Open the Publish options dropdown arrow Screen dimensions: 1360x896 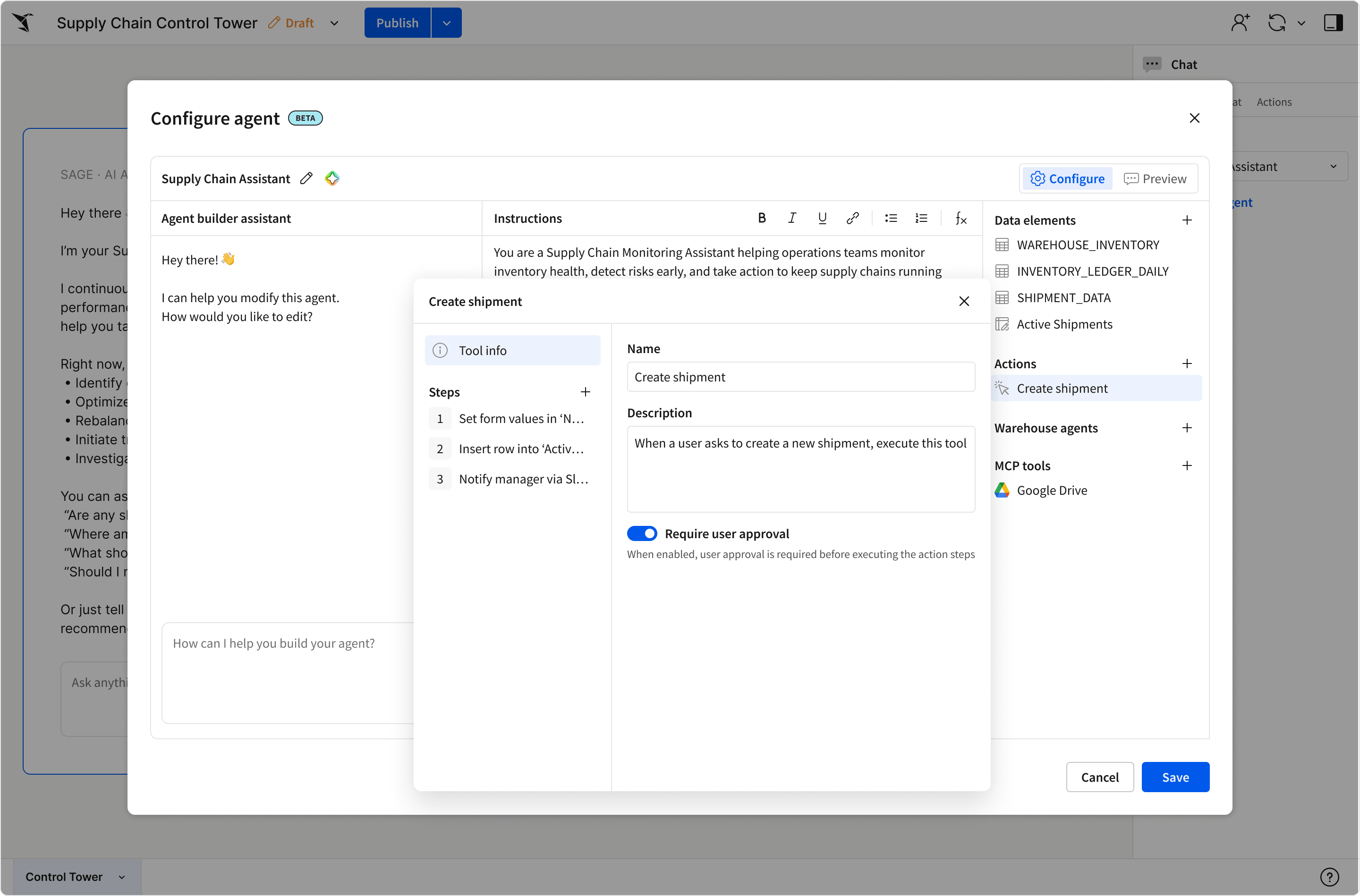pyautogui.click(x=446, y=23)
